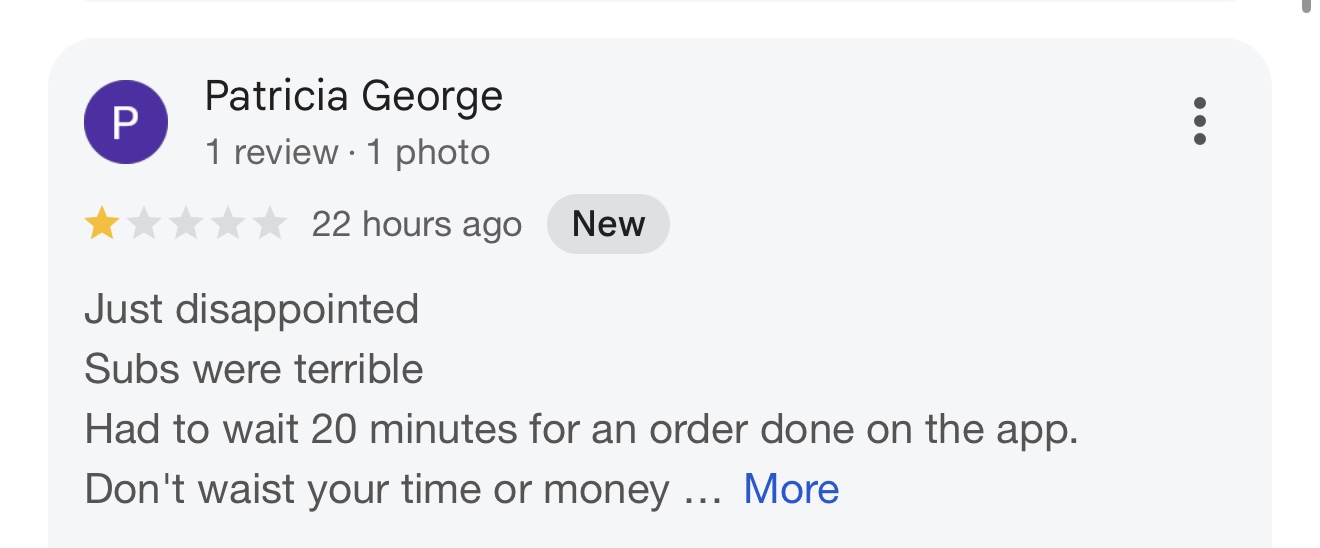Click the scrollbar at the top-right edge
The image size is (1320, 548).
point(1306,6)
